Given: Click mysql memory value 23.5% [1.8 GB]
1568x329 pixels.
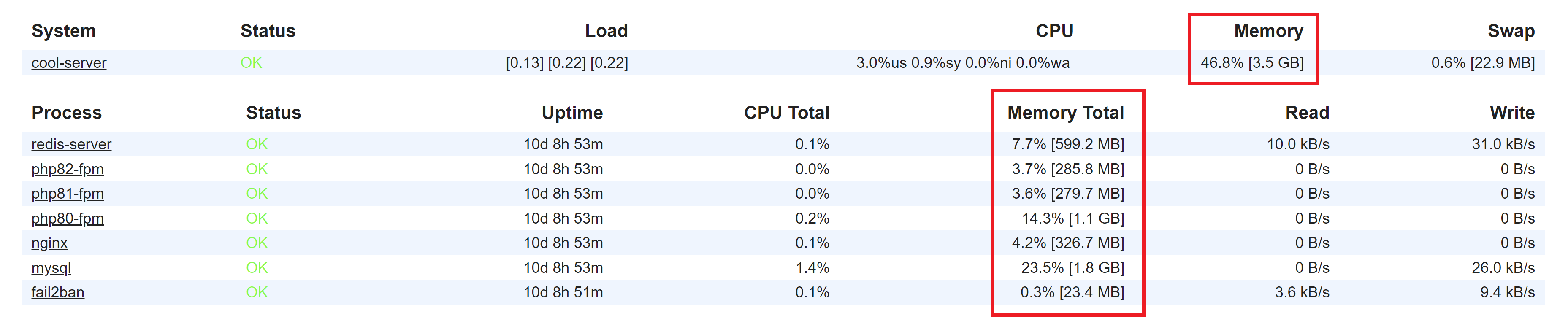Looking at the screenshot, I should pyautogui.click(x=1072, y=267).
